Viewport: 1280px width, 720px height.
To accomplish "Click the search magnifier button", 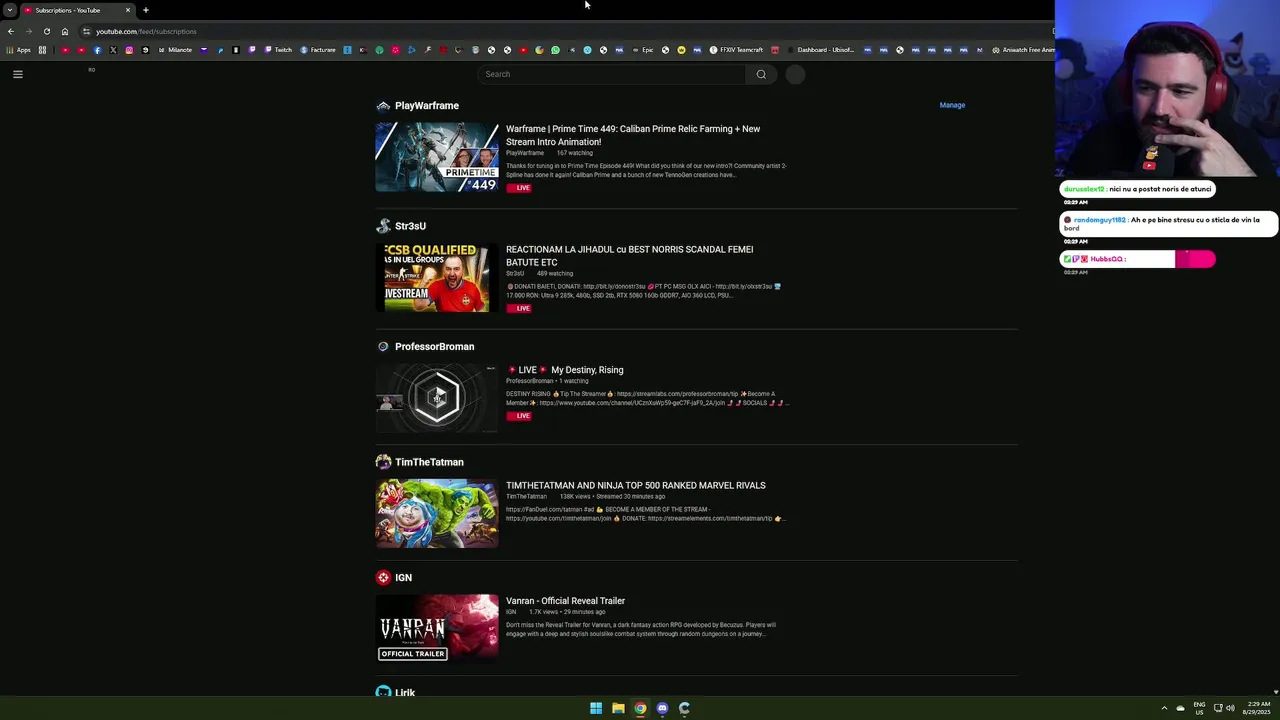I will (x=761, y=74).
